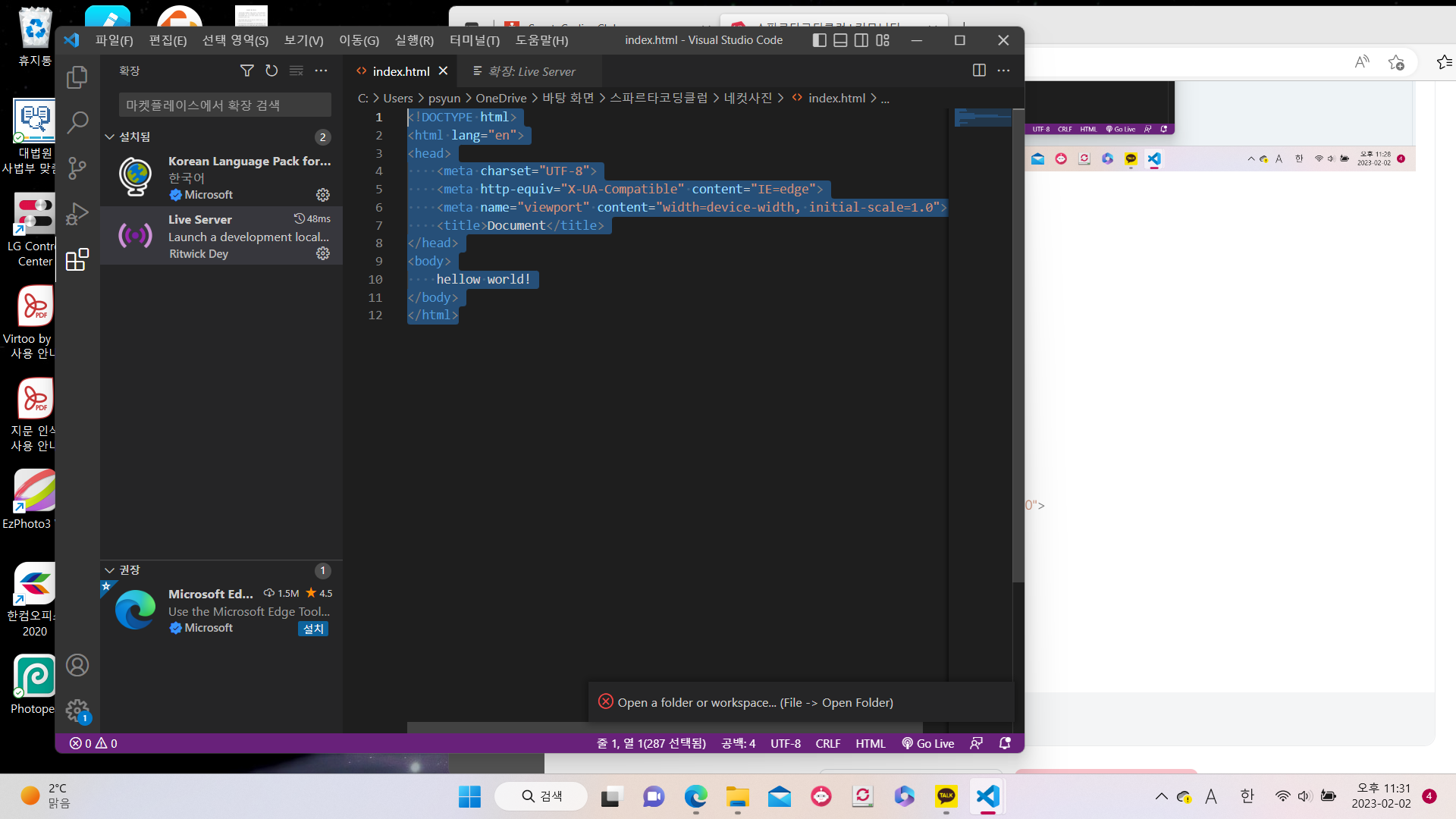1456x819 pixels.
Task: Open Microsoft Edge from taskbar
Action: click(695, 796)
